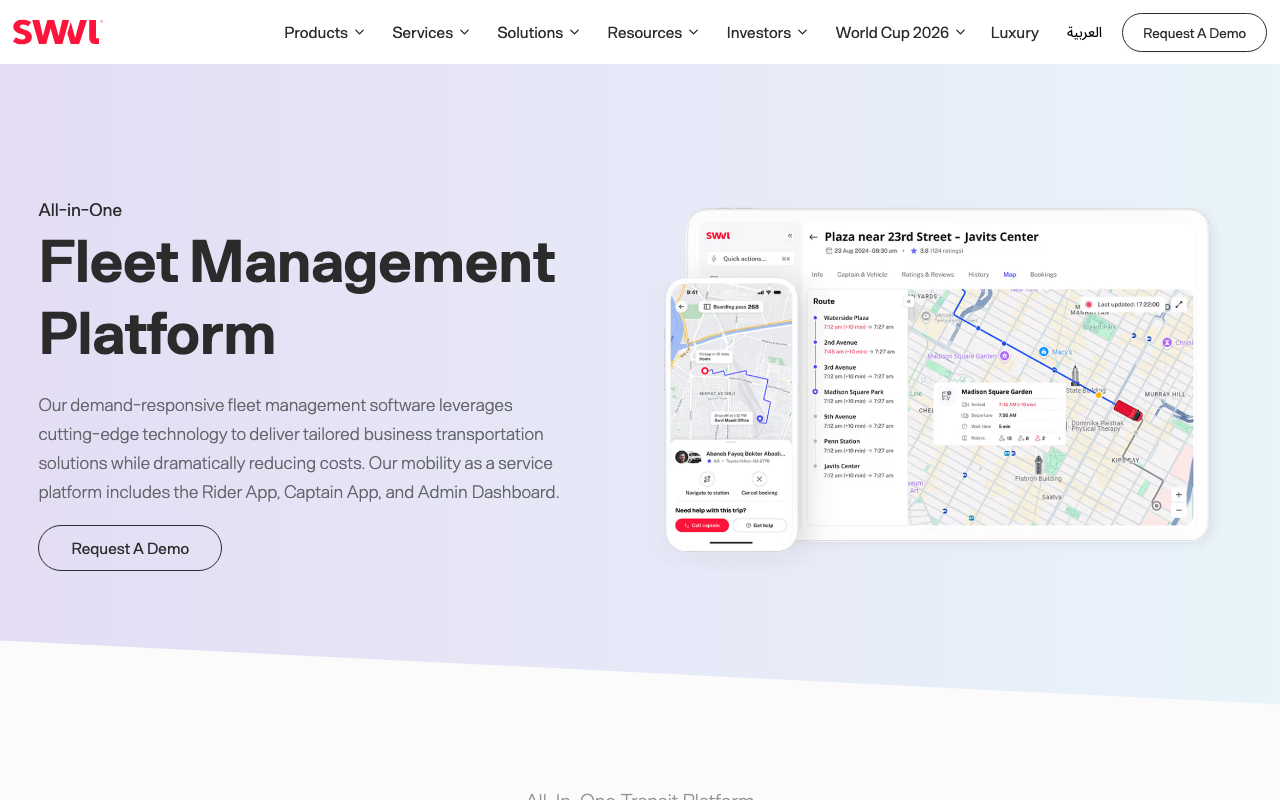Click the map zoom in plus button
1280x800 pixels.
coord(1178,495)
